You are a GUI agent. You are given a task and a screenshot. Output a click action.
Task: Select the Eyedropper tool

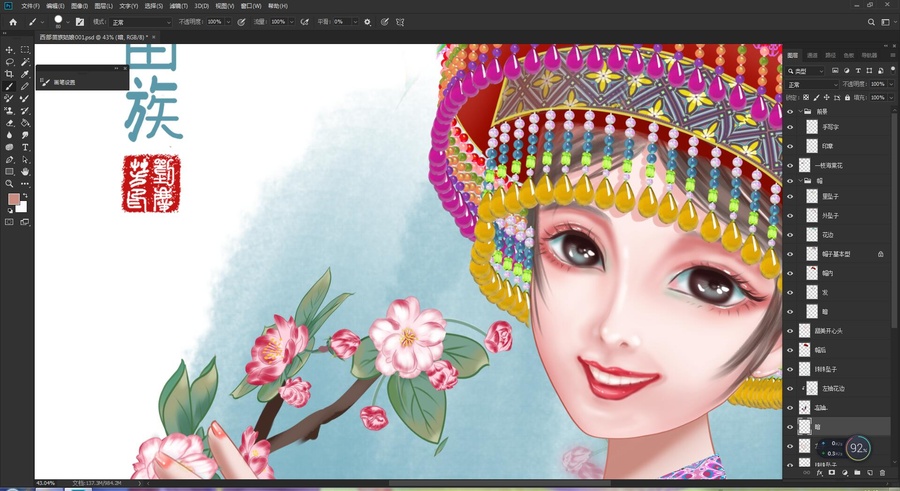25,74
